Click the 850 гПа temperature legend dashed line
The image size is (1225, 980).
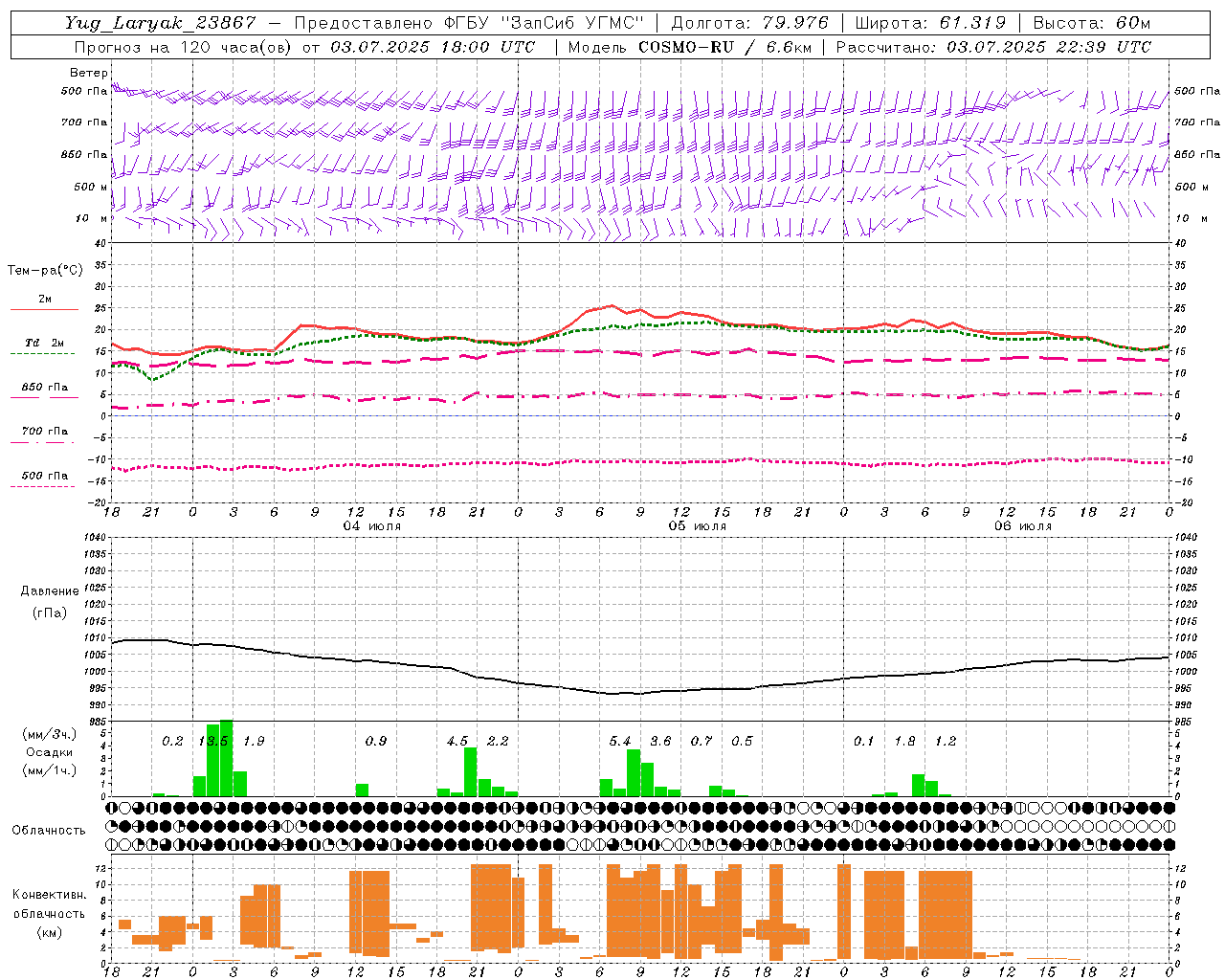(44, 397)
